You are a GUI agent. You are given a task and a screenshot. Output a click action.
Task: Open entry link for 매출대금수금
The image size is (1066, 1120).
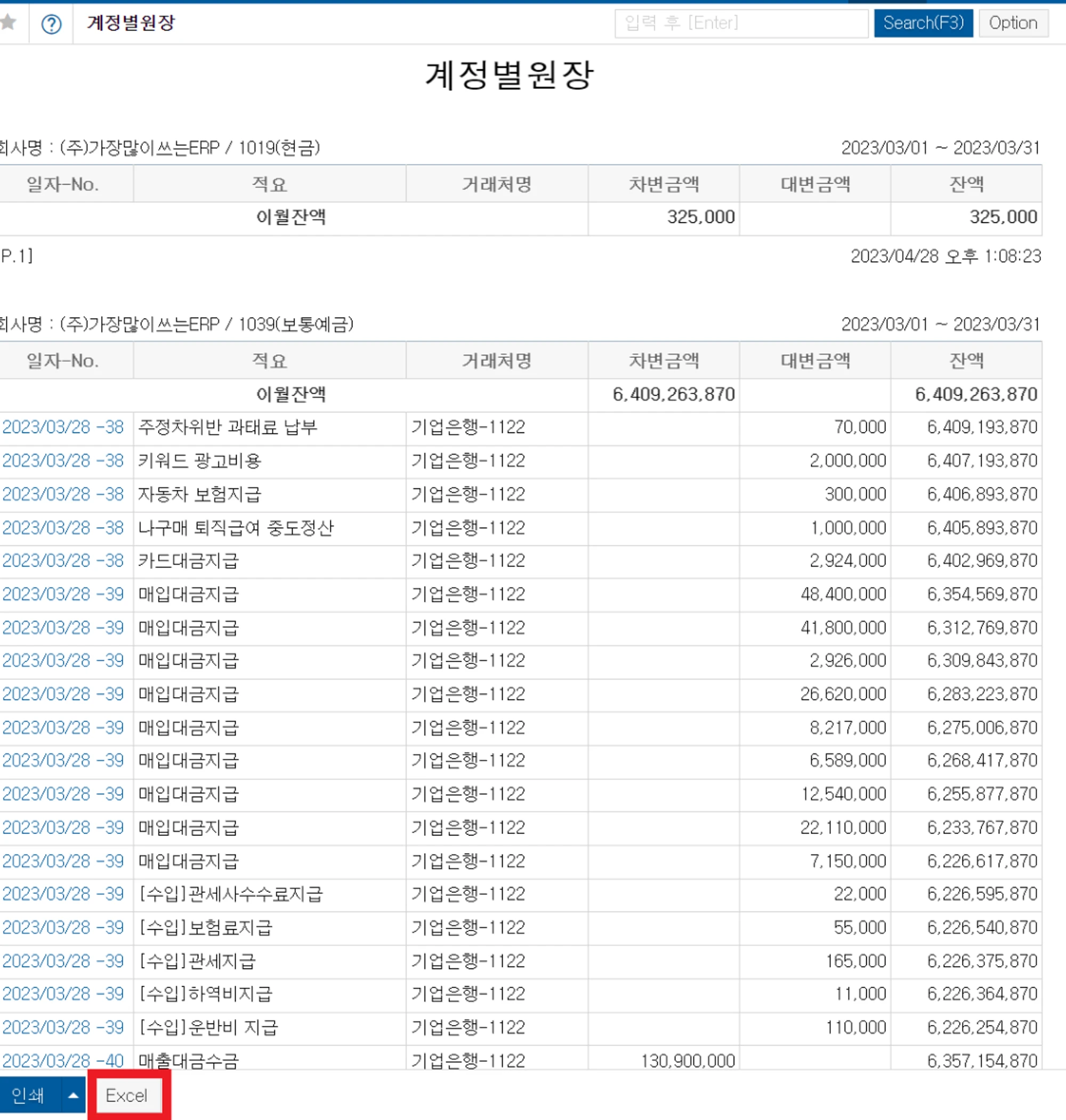[63, 1060]
